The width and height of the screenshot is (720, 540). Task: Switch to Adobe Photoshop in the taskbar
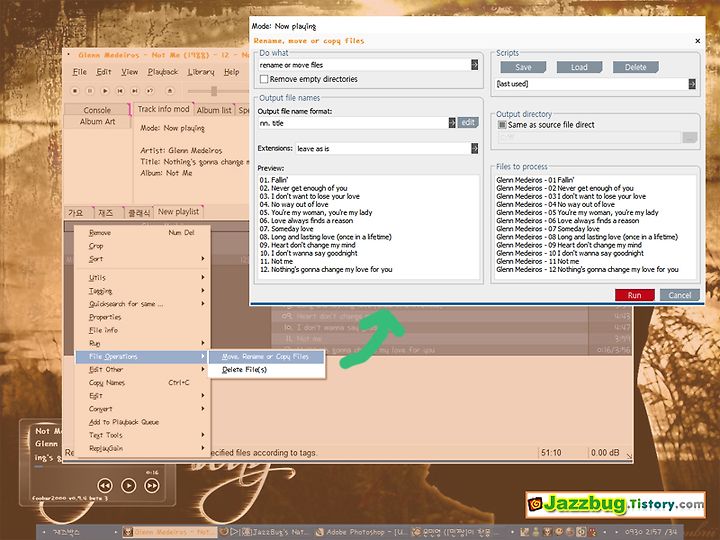361,532
